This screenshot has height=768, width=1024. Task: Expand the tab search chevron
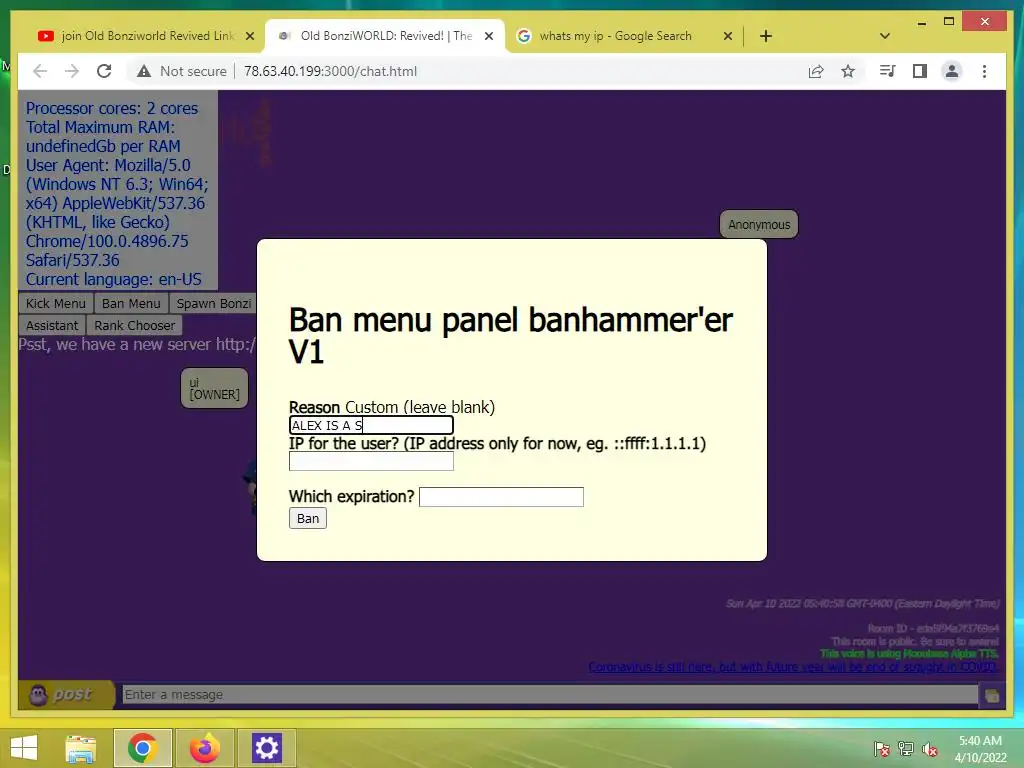[x=885, y=36]
